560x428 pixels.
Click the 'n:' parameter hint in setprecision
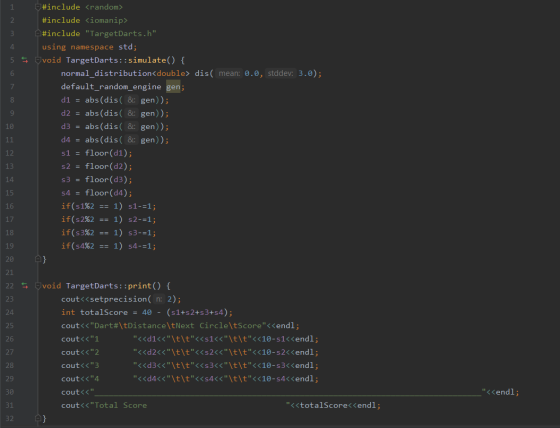tap(159, 299)
